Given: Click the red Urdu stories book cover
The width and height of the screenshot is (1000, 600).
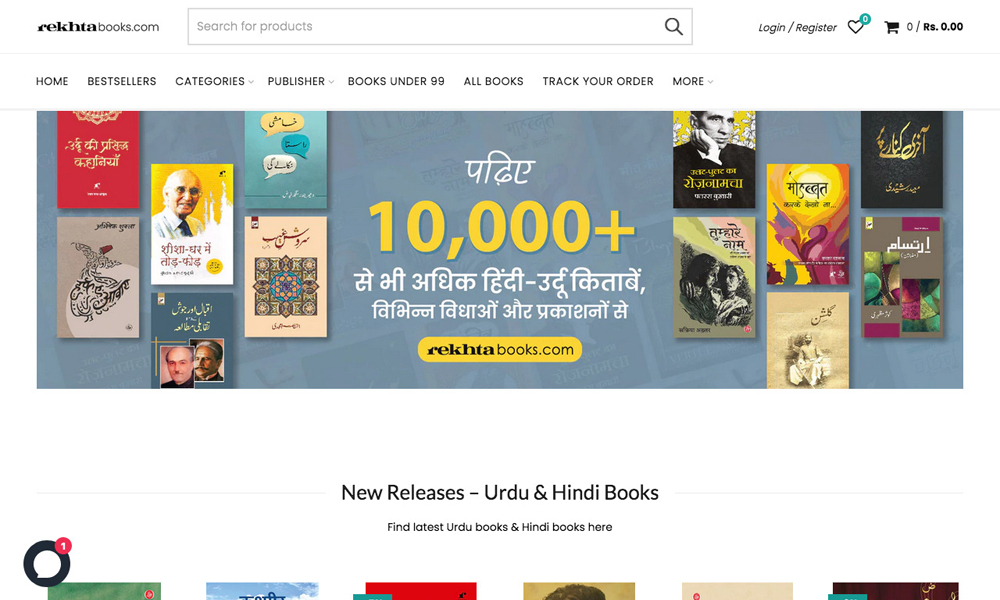Looking at the screenshot, I should 98,159.
